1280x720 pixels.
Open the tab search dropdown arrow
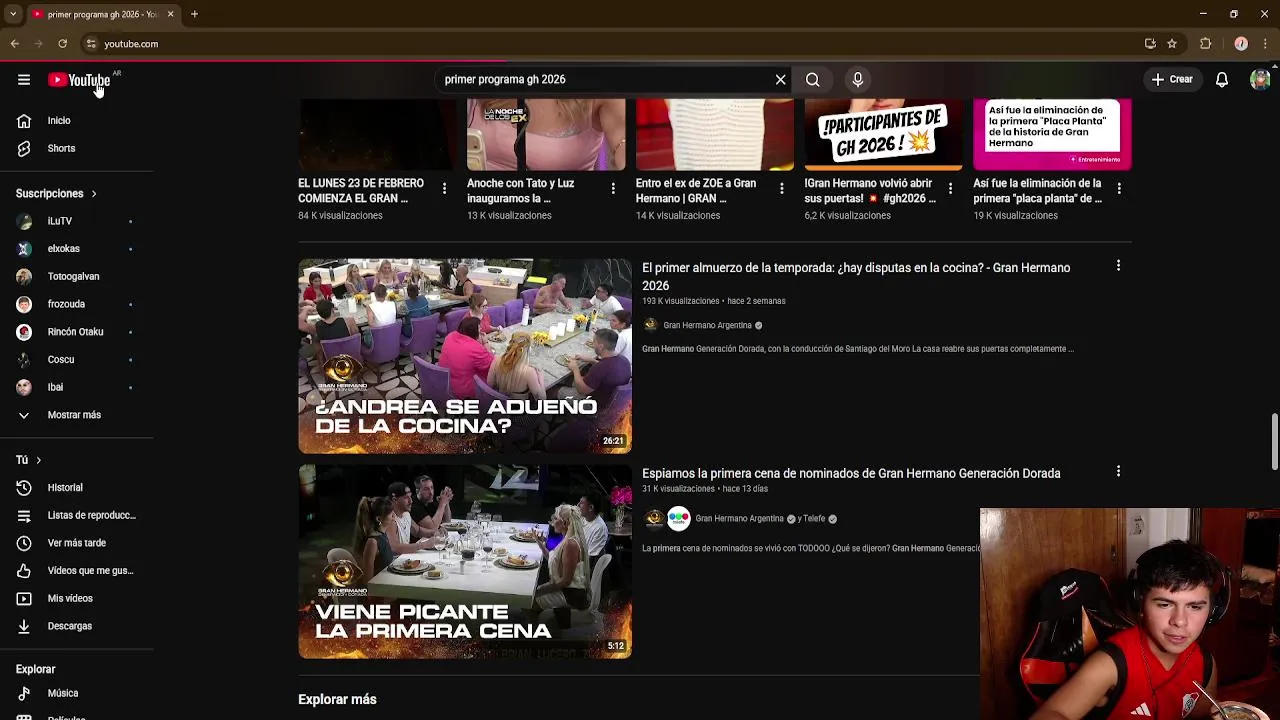click(12, 14)
